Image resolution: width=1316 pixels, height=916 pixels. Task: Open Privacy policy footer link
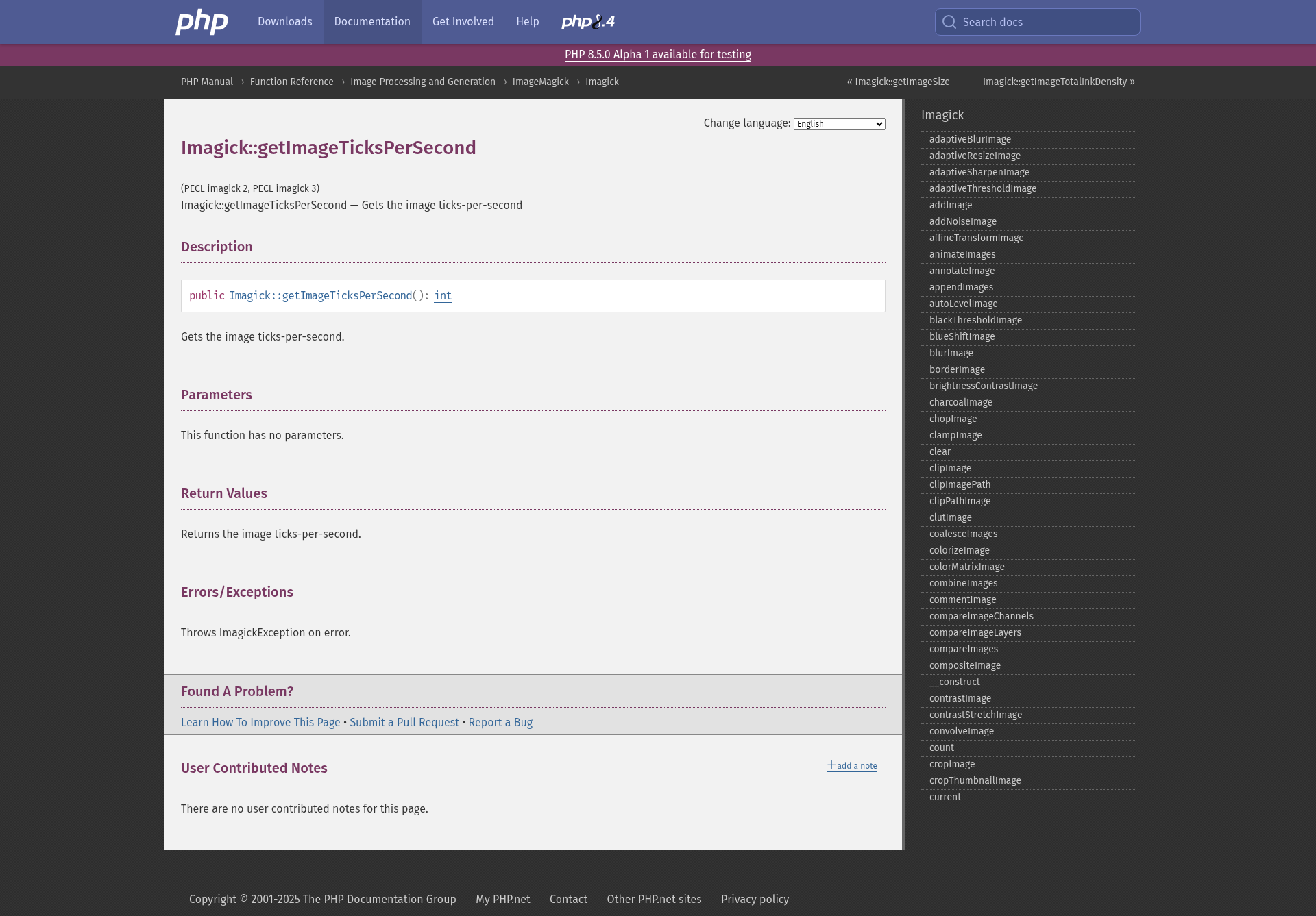point(755,899)
